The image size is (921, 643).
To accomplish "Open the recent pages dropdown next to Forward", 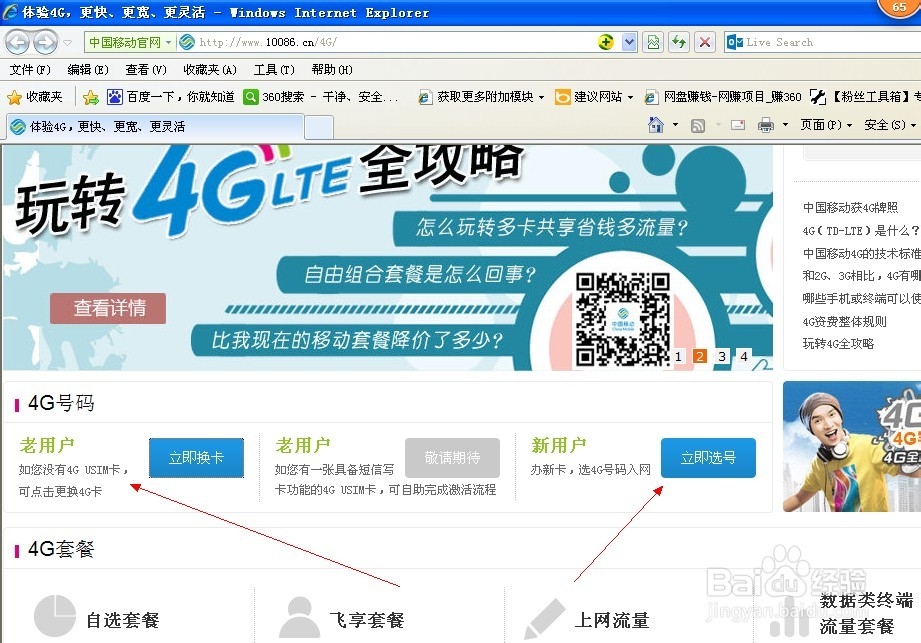I will point(68,43).
